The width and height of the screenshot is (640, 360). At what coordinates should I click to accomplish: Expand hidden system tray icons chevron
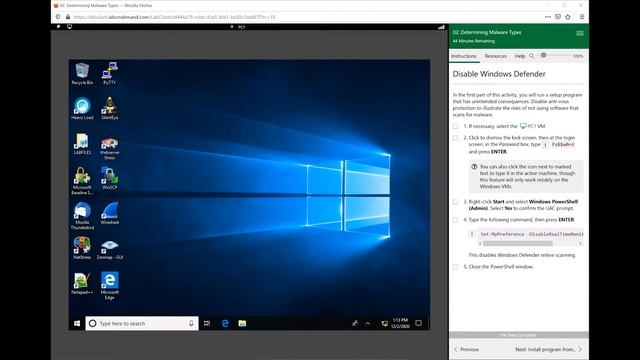pos(368,323)
